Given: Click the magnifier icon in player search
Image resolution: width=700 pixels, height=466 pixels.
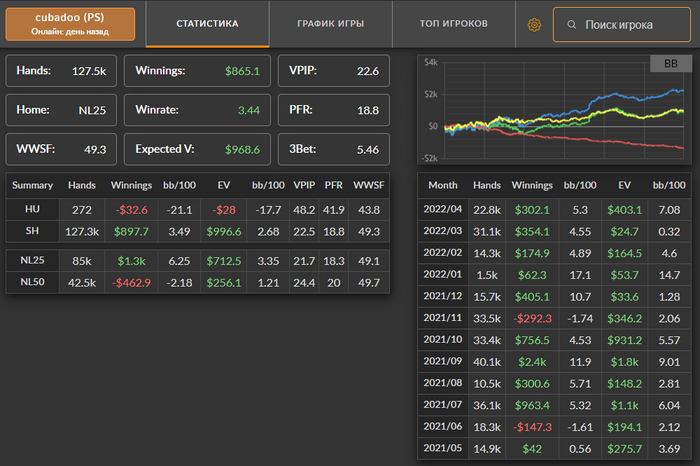Looking at the screenshot, I should pyautogui.click(x=571, y=24).
